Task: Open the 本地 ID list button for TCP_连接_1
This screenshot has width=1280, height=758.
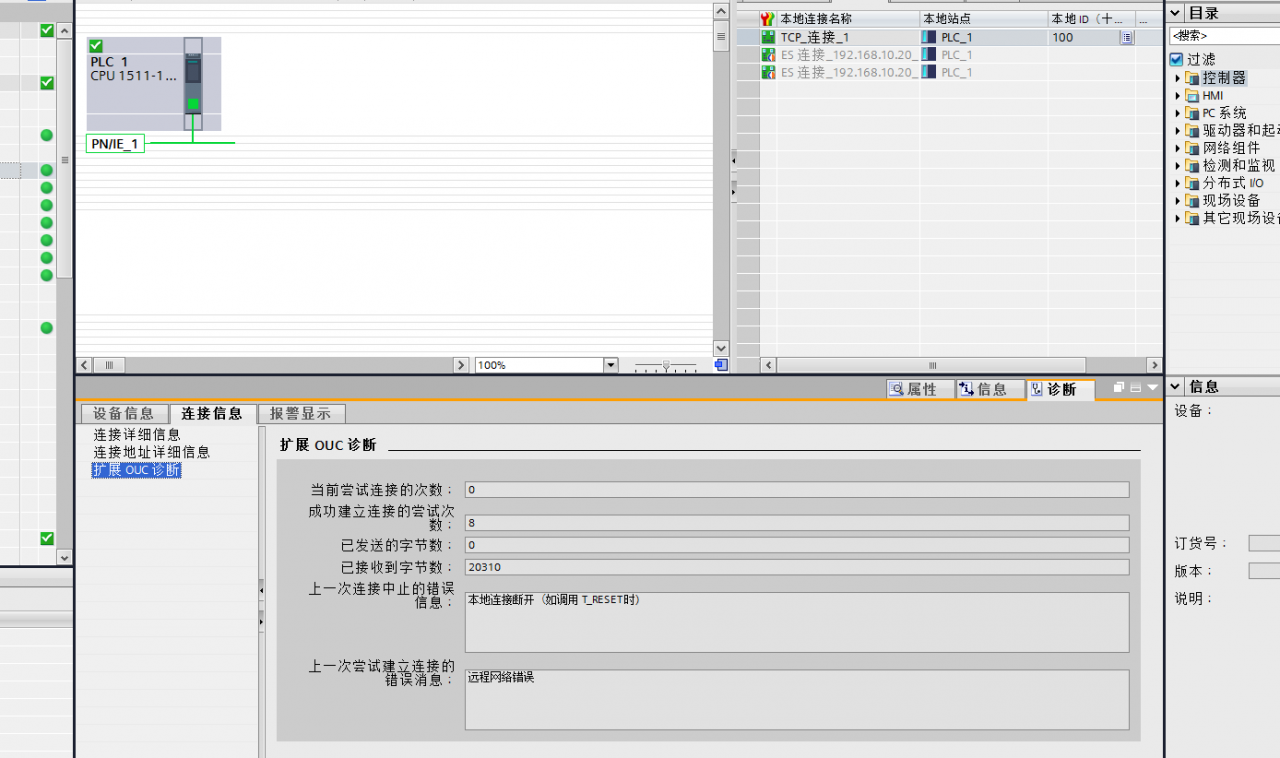Action: coord(1127,37)
